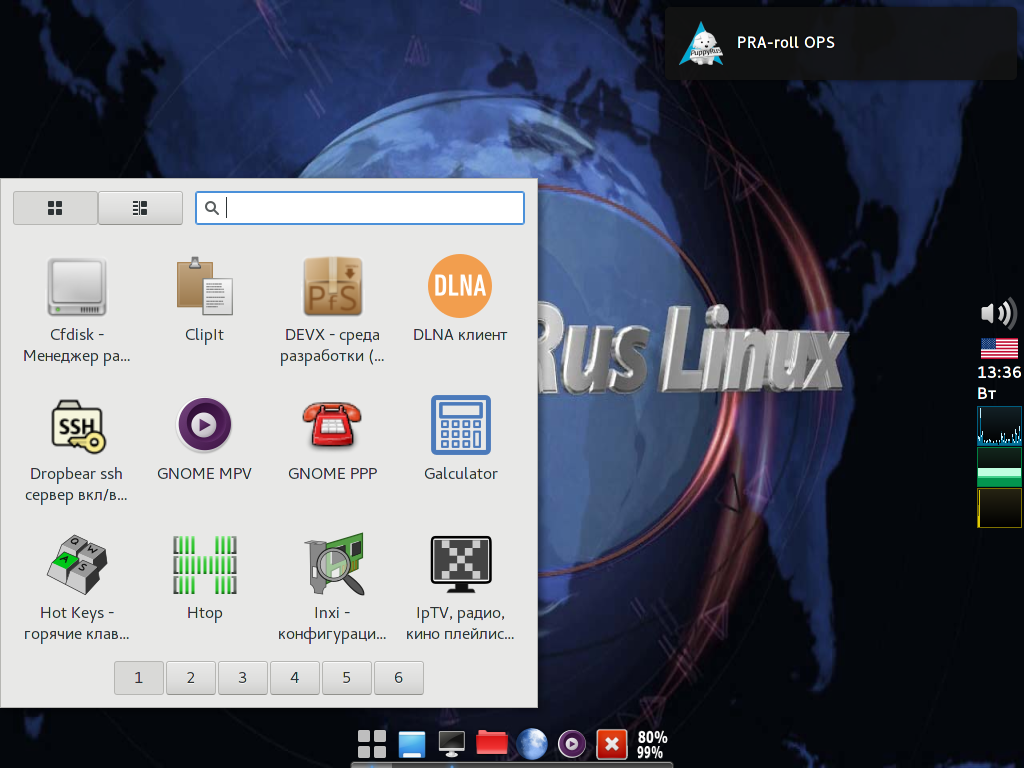Open the volume control in tray

tap(997, 314)
